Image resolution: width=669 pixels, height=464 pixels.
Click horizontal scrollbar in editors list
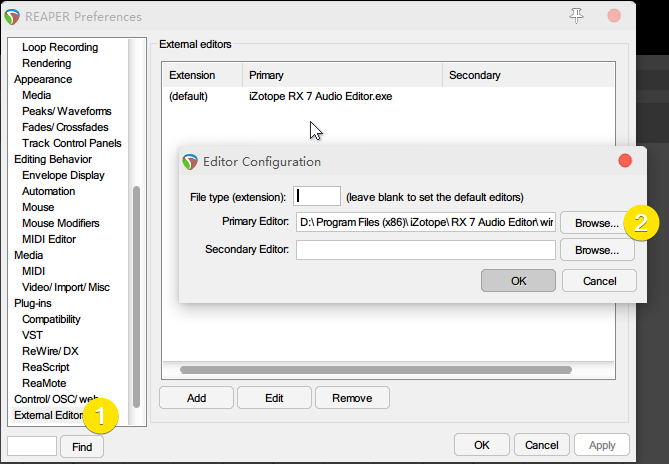pos(375,370)
